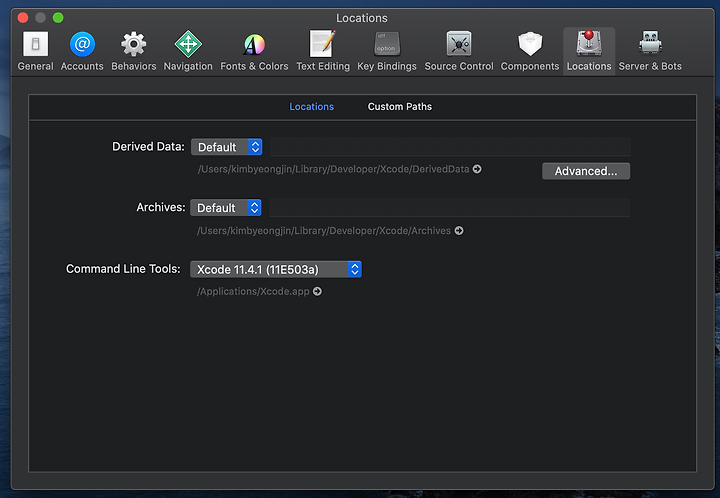Click the DerivedData path text
This screenshot has width=720, height=498.
pyautogui.click(x=333, y=169)
